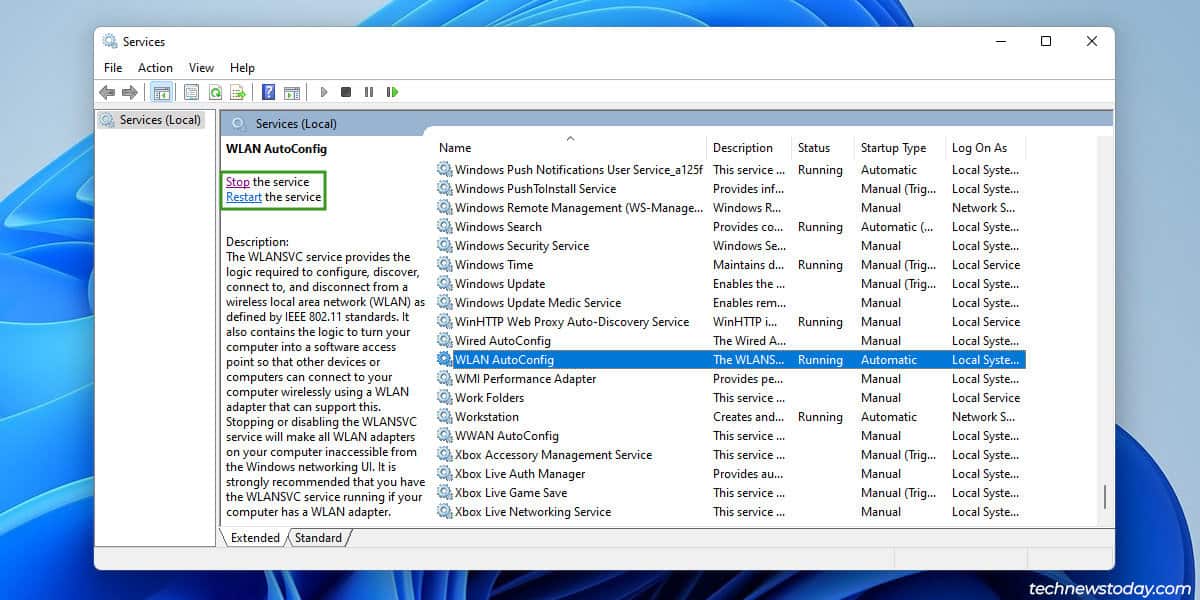
Task: Click the Back arrow in toolbar
Action: 107,92
